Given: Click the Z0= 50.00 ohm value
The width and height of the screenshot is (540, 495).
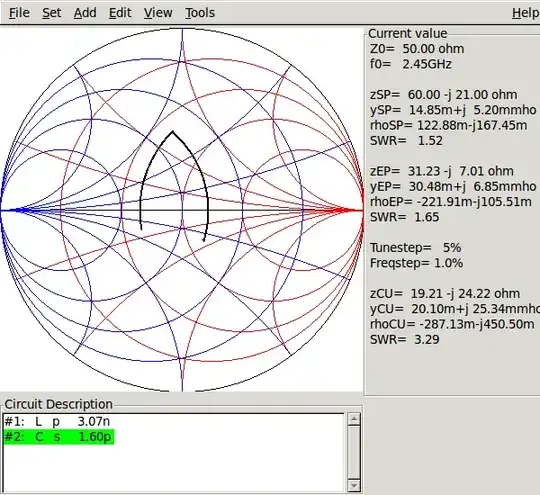Looking at the screenshot, I should pyautogui.click(x=417, y=49).
